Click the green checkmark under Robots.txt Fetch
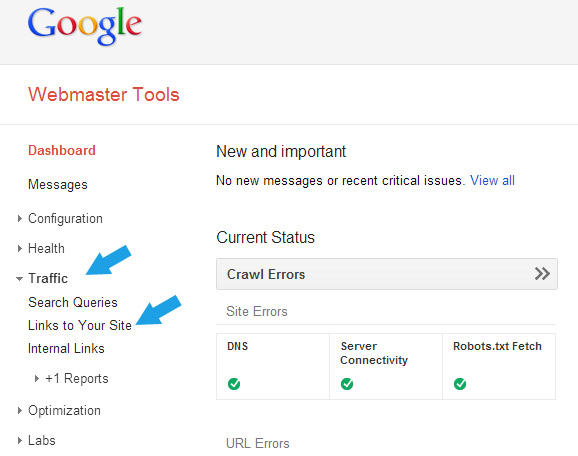 (460, 384)
